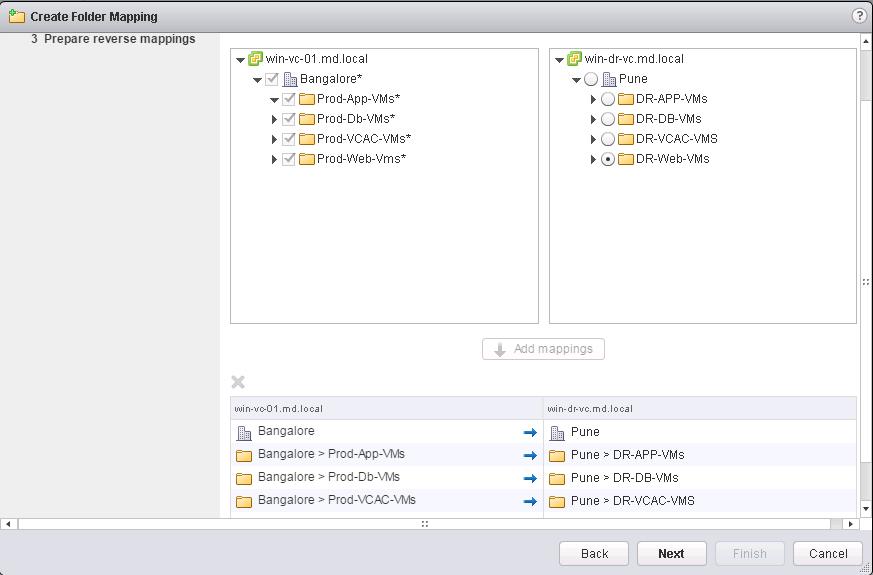
Task: Click the DR-DB-VMs folder icon
Action: tap(626, 119)
